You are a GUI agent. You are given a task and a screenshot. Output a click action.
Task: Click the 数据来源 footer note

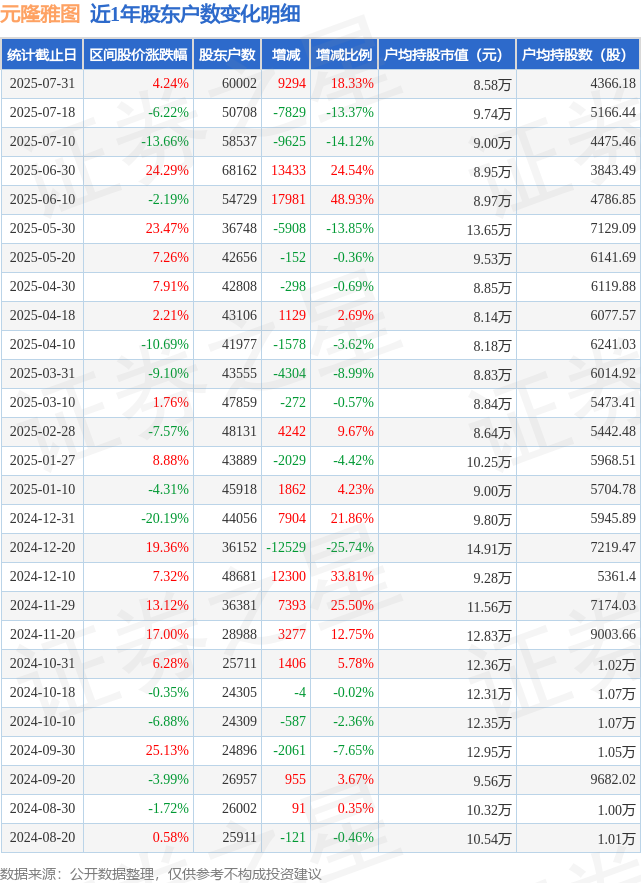pyautogui.click(x=161, y=873)
